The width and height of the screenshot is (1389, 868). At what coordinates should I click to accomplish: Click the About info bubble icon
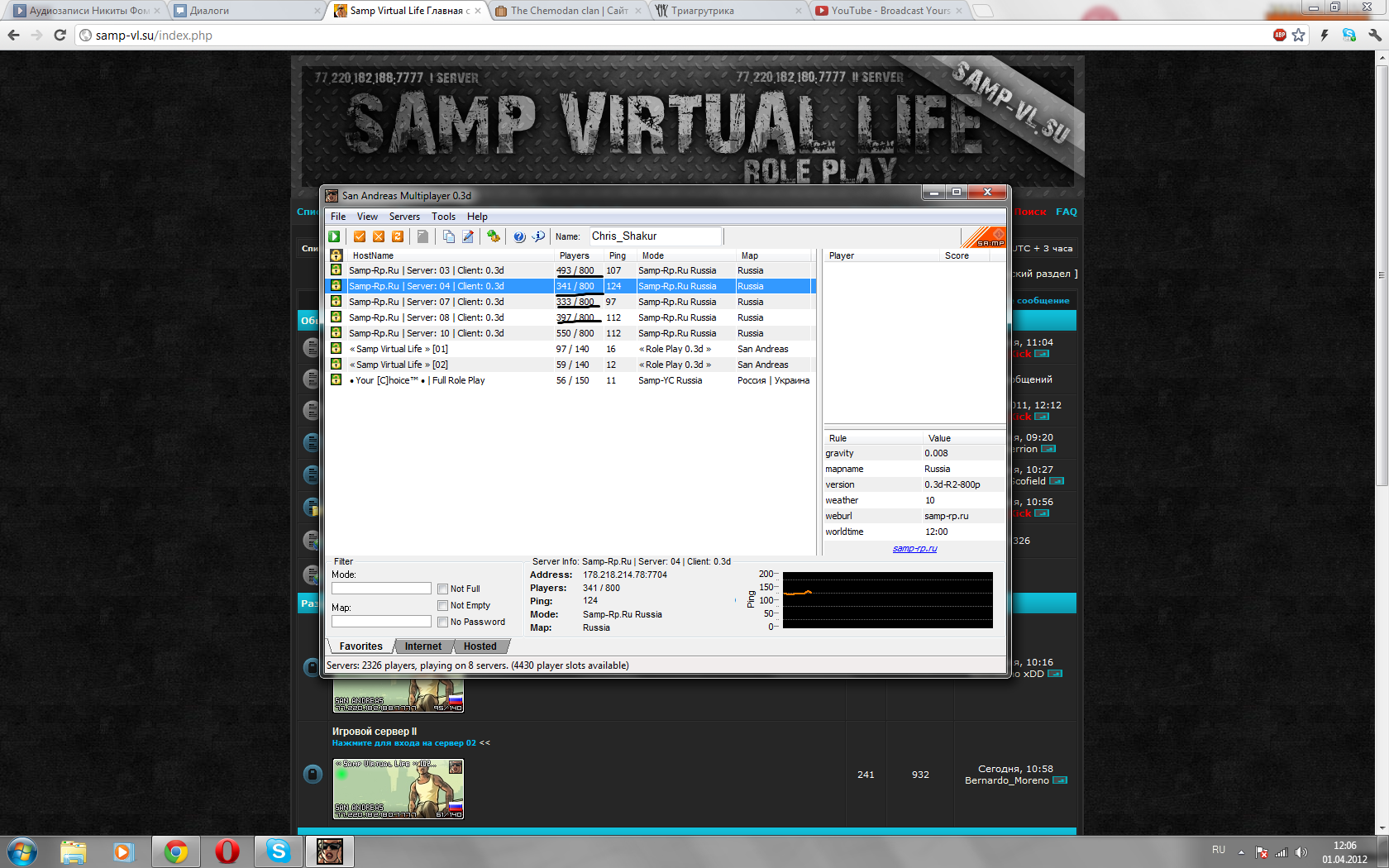pyautogui.click(x=538, y=236)
